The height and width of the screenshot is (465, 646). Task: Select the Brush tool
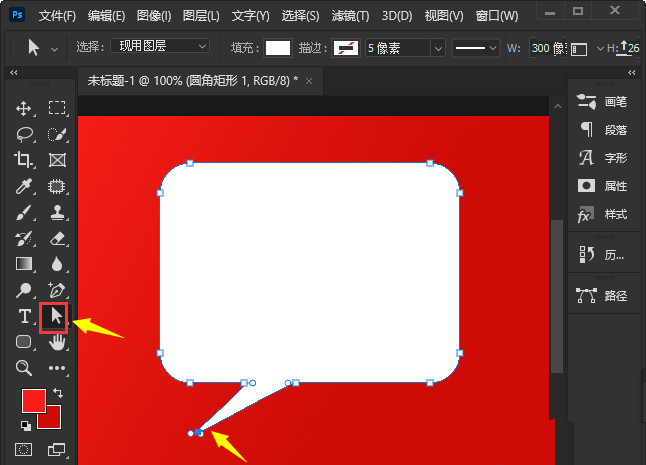[23, 213]
